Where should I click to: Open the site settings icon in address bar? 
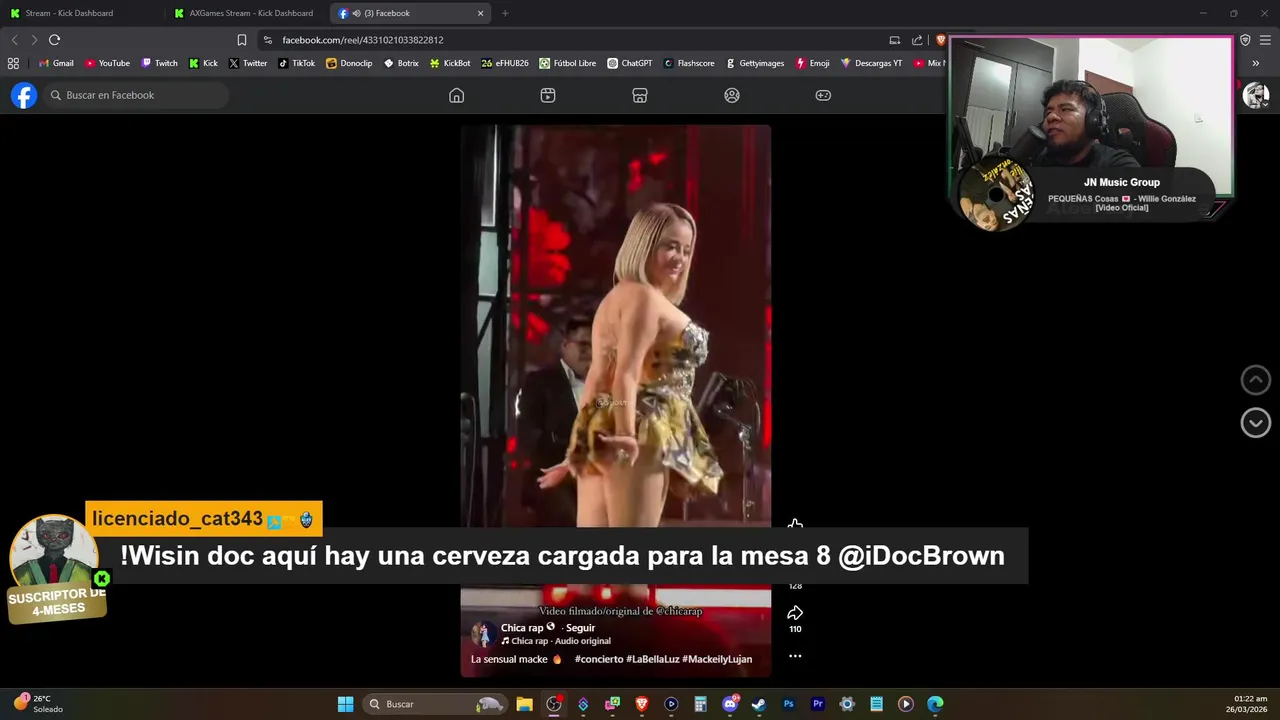(267, 40)
